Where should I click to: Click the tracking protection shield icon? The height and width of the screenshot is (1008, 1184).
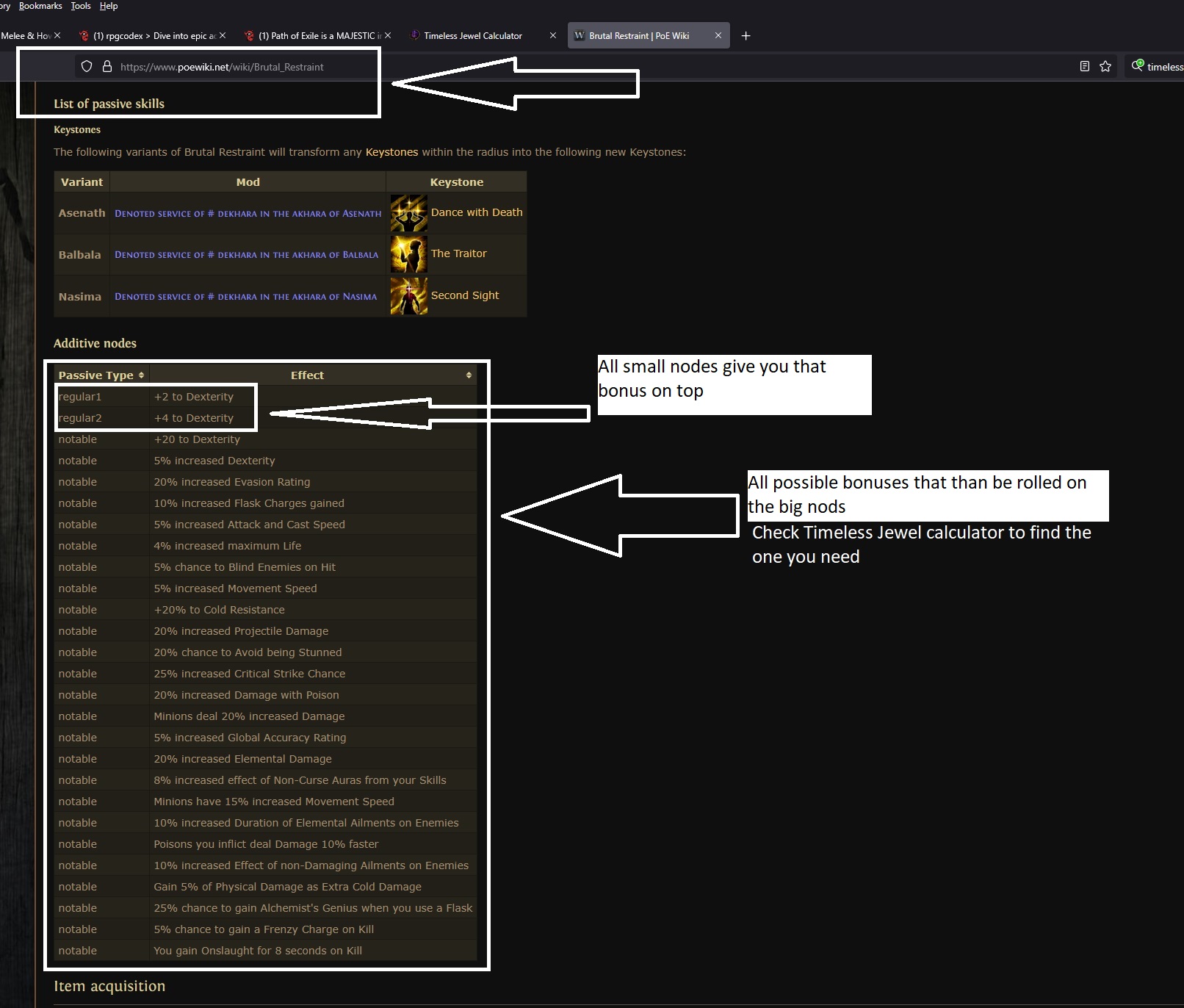click(x=87, y=66)
